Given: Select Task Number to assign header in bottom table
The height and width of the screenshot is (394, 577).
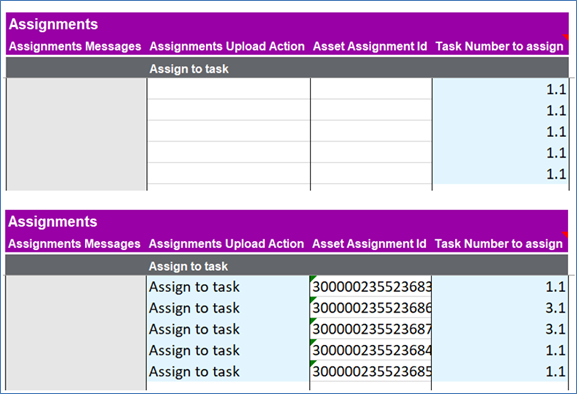Looking at the screenshot, I should tap(499, 244).
